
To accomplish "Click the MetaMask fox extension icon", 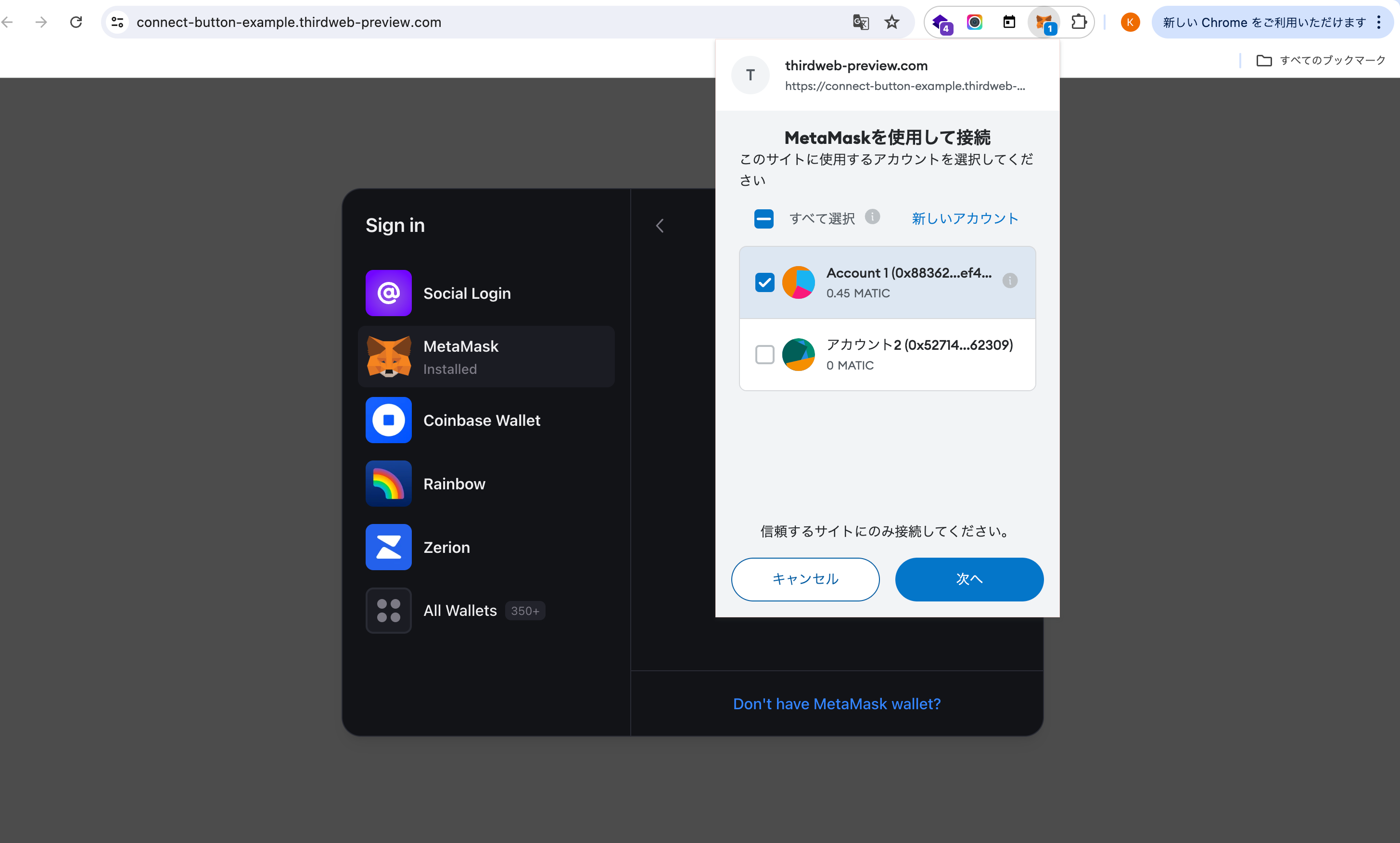I will [1044, 22].
